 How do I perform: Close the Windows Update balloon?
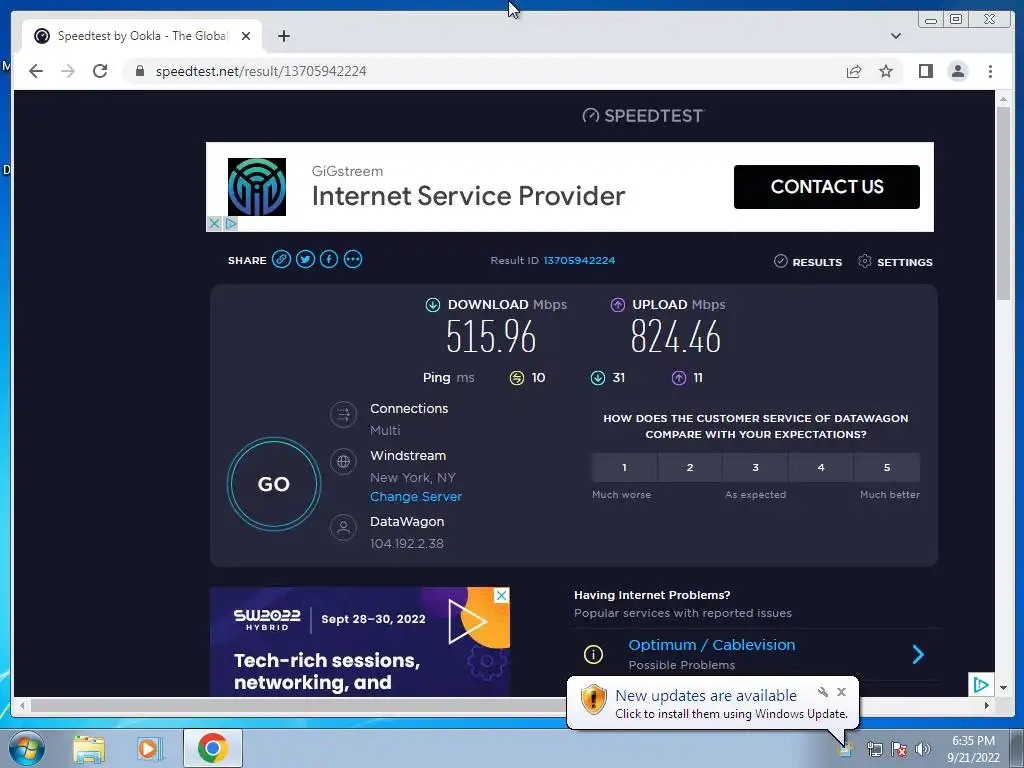pos(841,692)
